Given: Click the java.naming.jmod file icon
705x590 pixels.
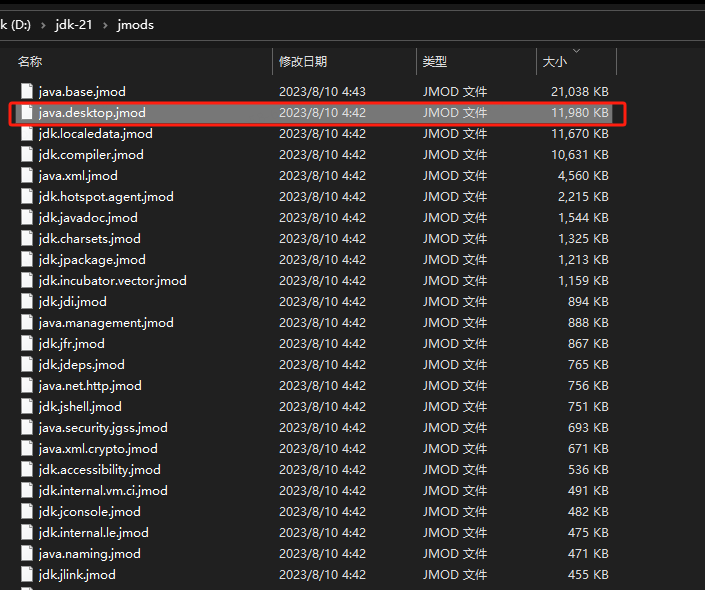Looking at the screenshot, I should pos(27,554).
